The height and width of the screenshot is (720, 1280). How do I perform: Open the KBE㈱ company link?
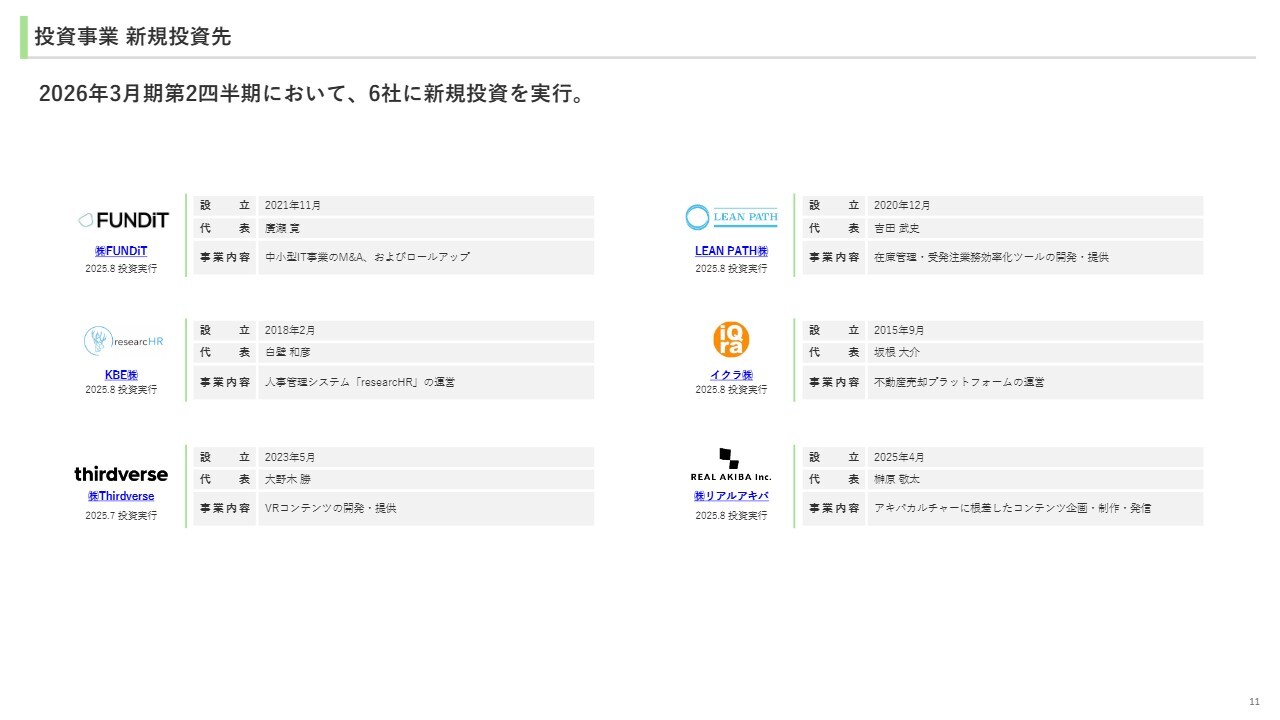(x=121, y=375)
